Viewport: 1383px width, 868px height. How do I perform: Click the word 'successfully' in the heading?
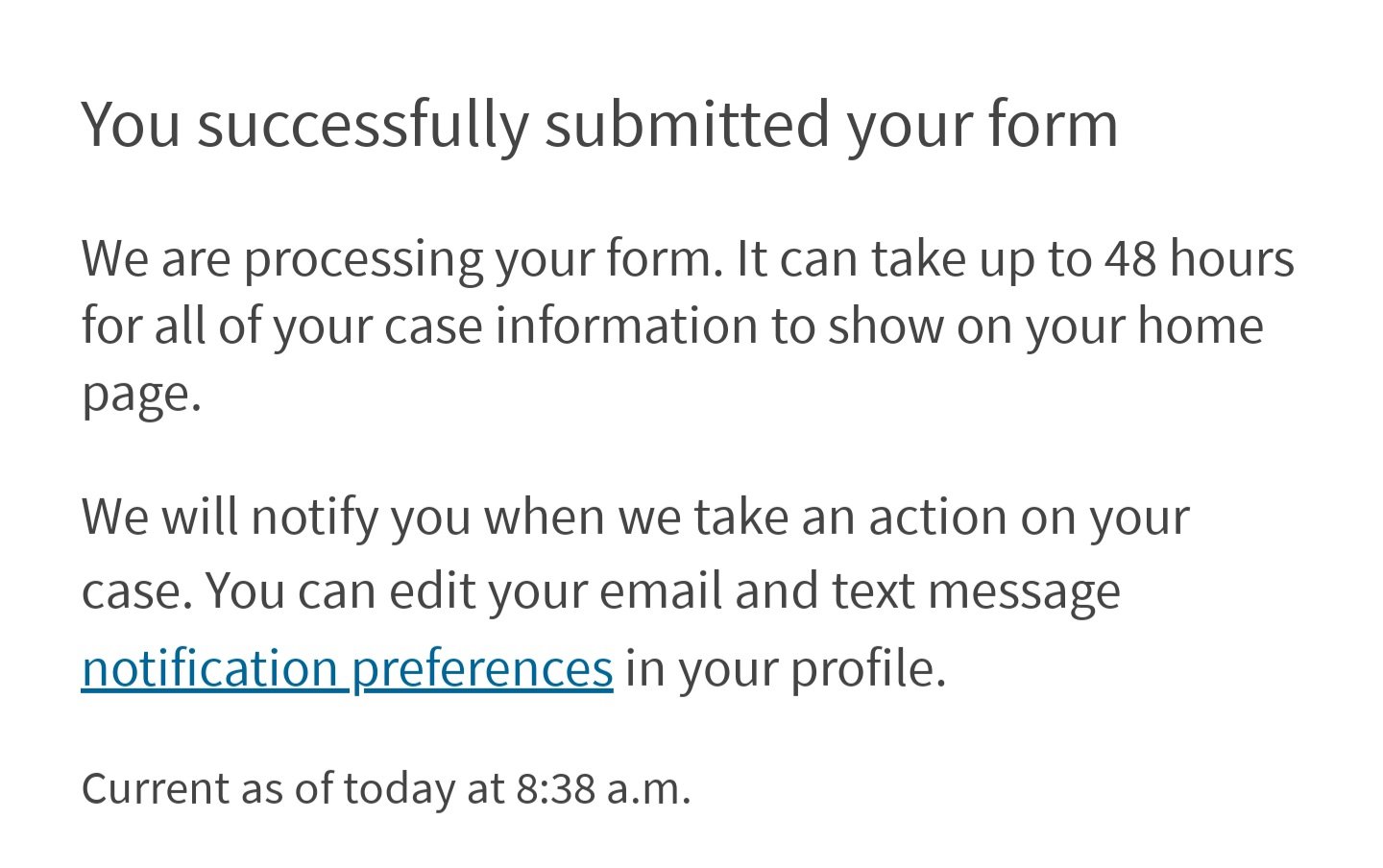(x=363, y=126)
